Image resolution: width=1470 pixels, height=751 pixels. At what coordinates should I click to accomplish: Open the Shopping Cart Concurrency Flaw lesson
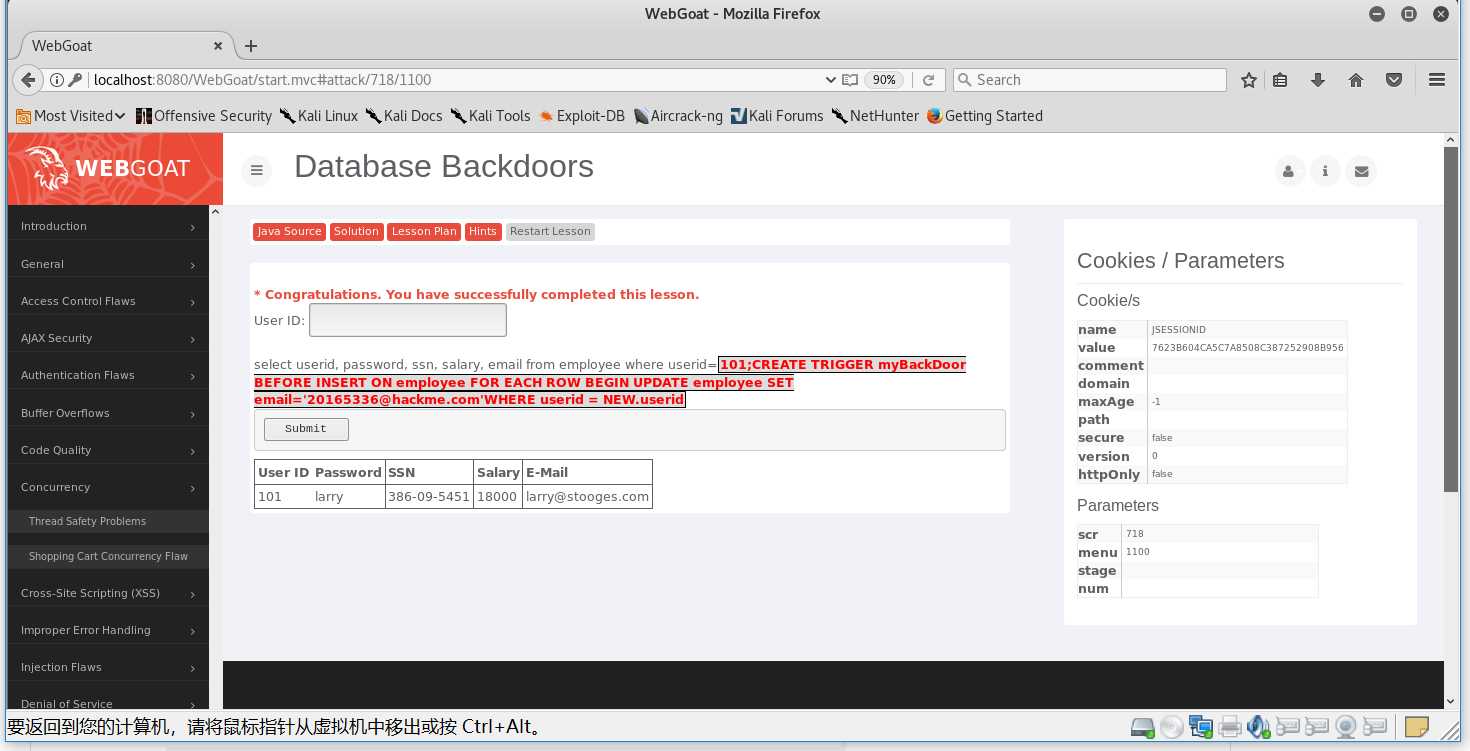click(108, 556)
